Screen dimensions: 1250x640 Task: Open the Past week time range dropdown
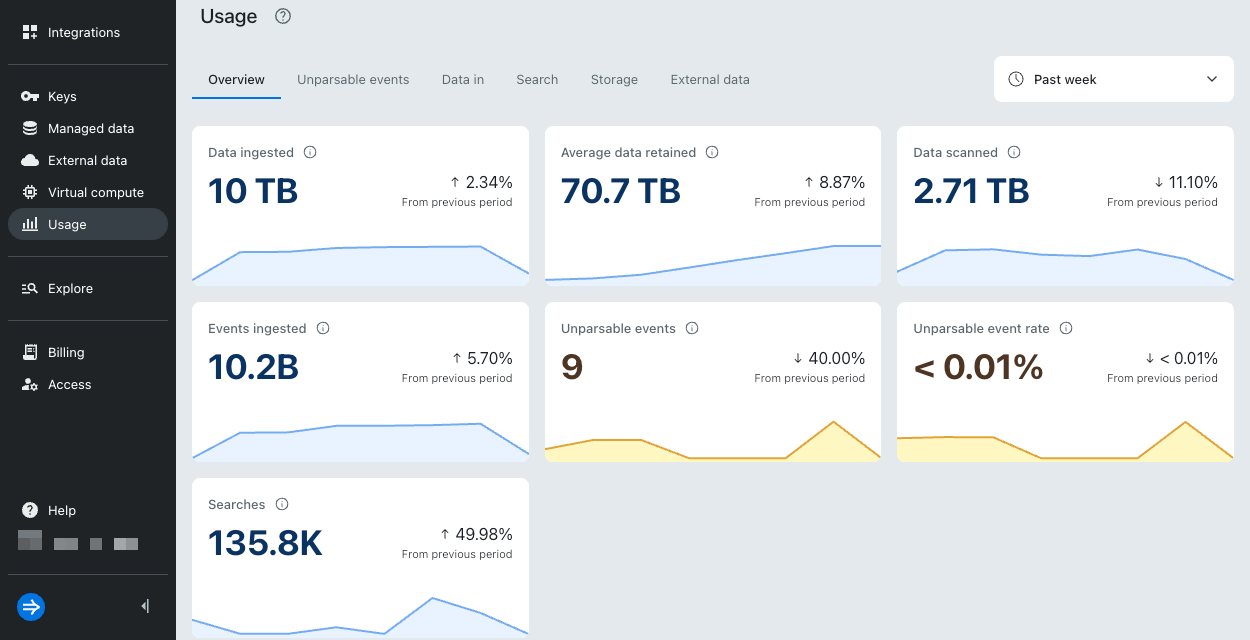[x=1114, y=79]
